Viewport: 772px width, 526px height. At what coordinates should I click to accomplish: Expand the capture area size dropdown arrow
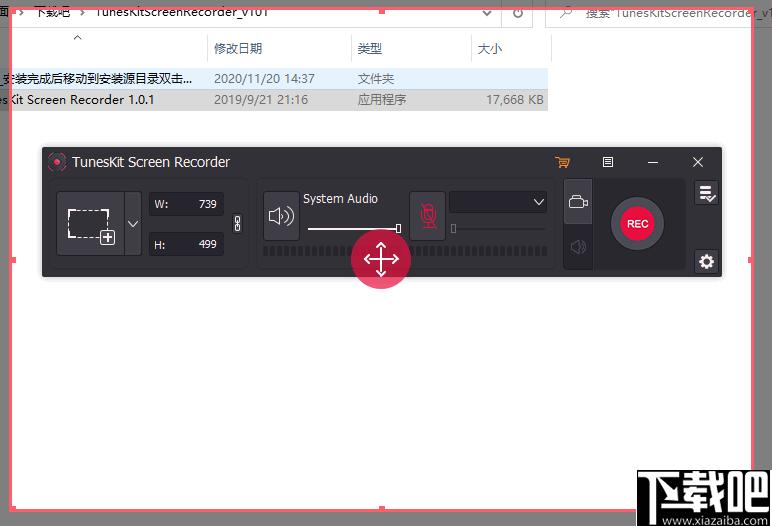[133, 224]
